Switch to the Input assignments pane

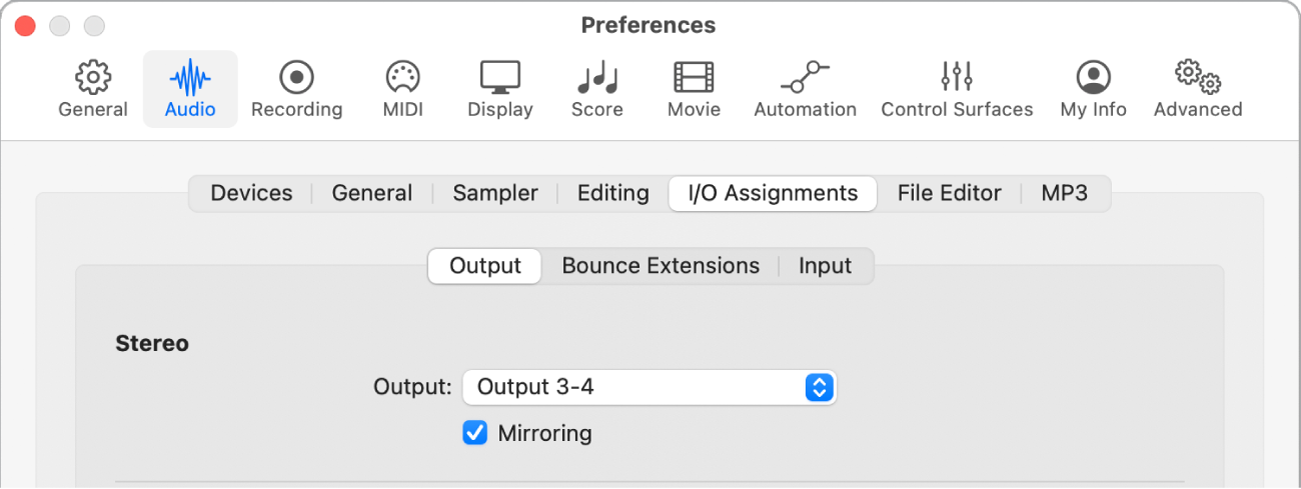825,266
